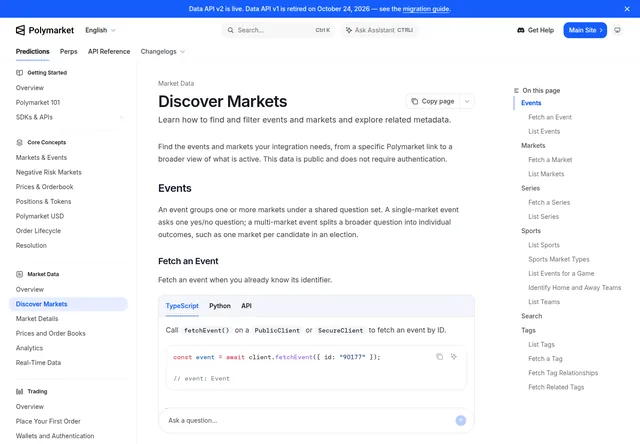This screenshot has height=444, width=640.
Task: Open Prices and Order Books page
Action: (51, 333)
